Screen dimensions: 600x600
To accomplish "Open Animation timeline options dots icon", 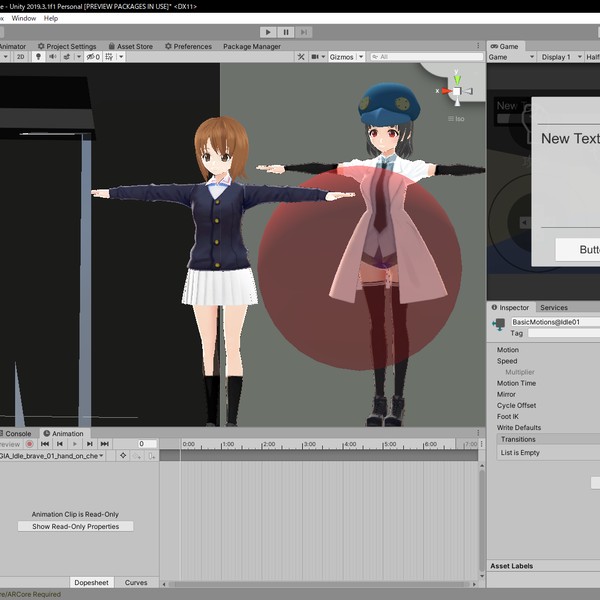I will [482, 444].
